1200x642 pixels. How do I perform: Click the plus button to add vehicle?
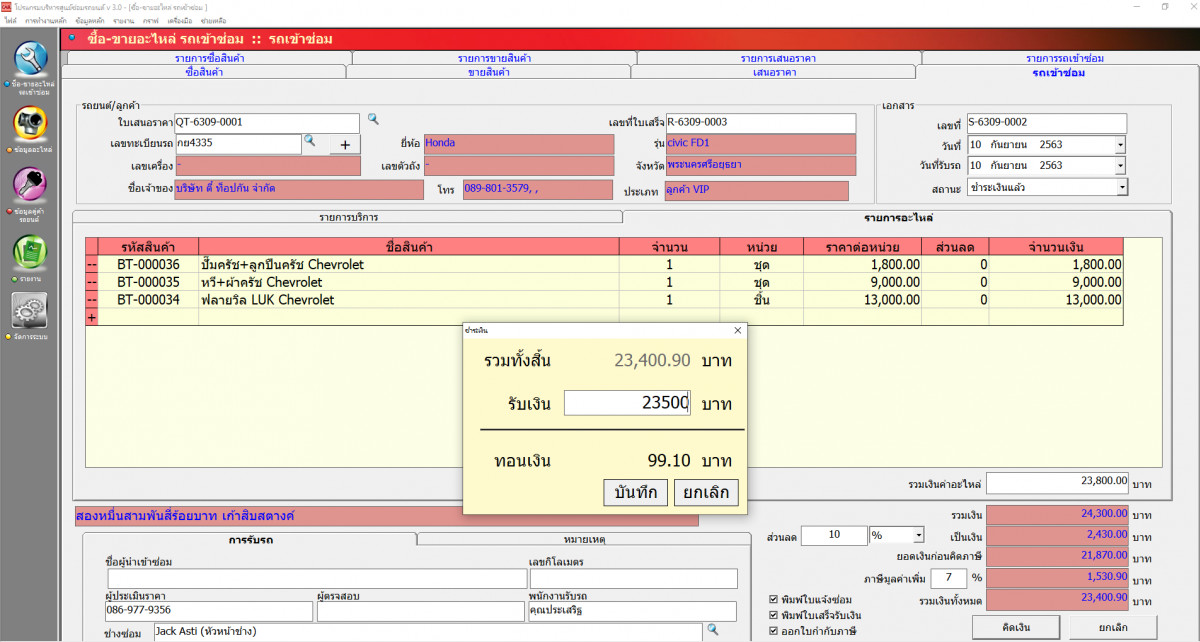[x=345, y=144]
